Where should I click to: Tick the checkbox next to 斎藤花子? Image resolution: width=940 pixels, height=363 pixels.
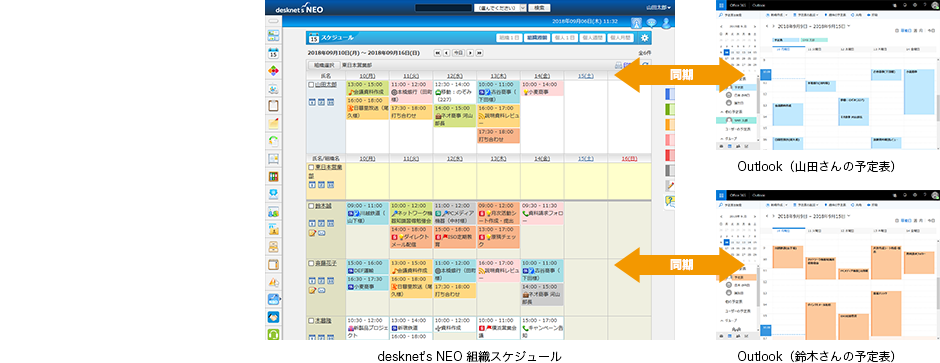click(x=311, y=264)
